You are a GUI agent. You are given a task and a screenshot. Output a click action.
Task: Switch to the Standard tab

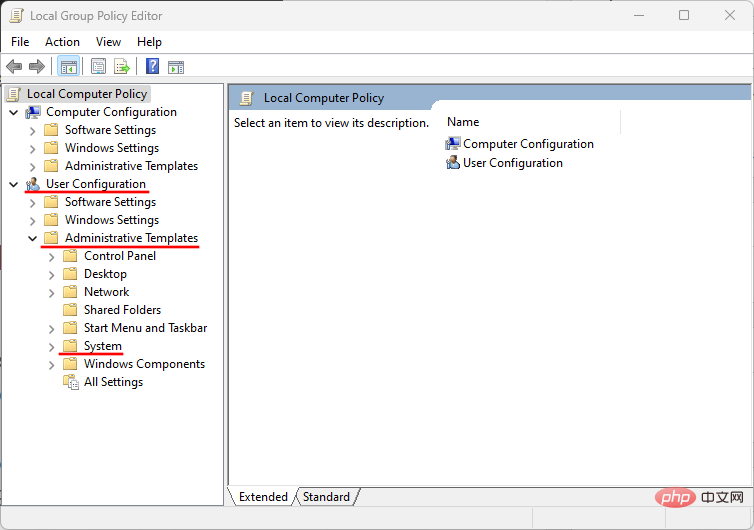click(x=326, y=496)
